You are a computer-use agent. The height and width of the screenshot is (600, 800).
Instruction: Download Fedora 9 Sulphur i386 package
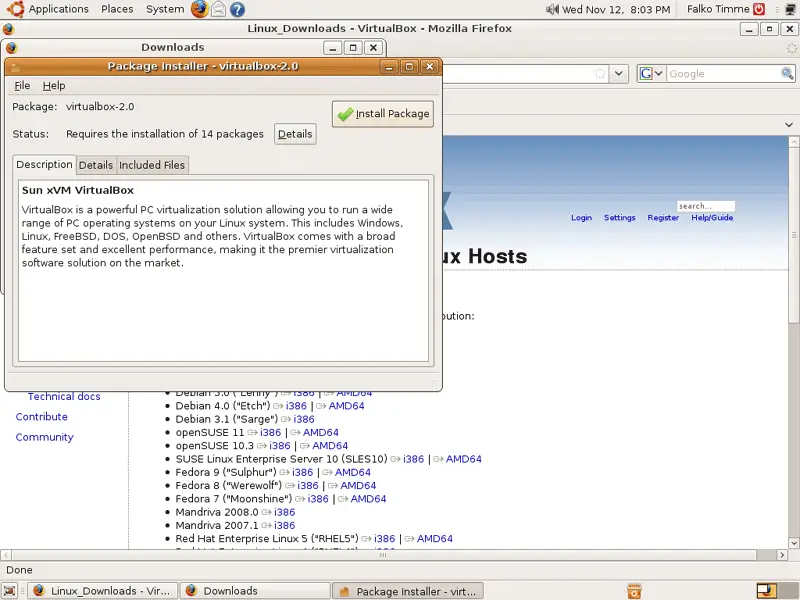(303, 472)
